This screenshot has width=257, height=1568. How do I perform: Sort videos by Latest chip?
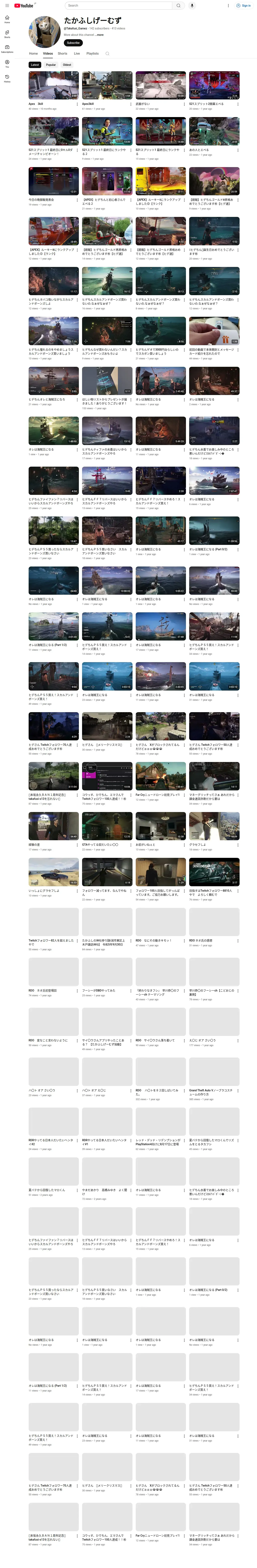tap(35, 64)
